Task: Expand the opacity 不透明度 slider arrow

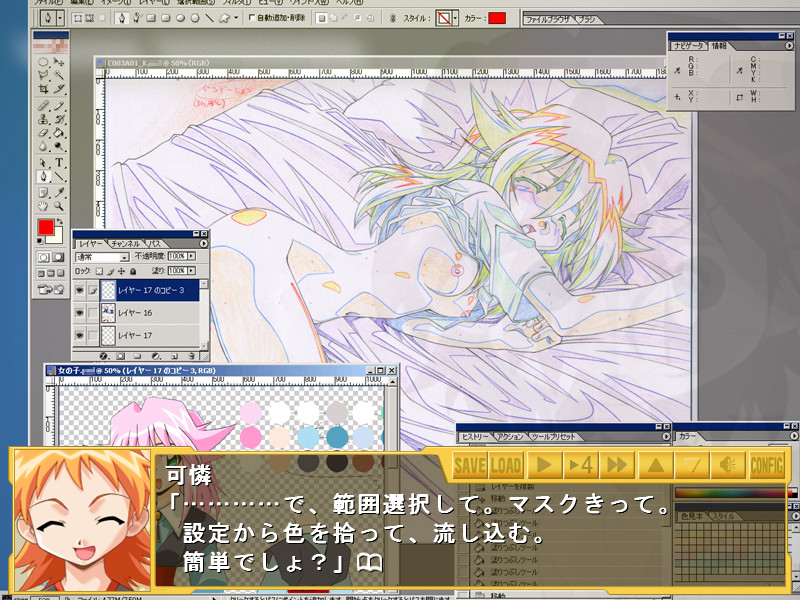Action: [190, 257]
